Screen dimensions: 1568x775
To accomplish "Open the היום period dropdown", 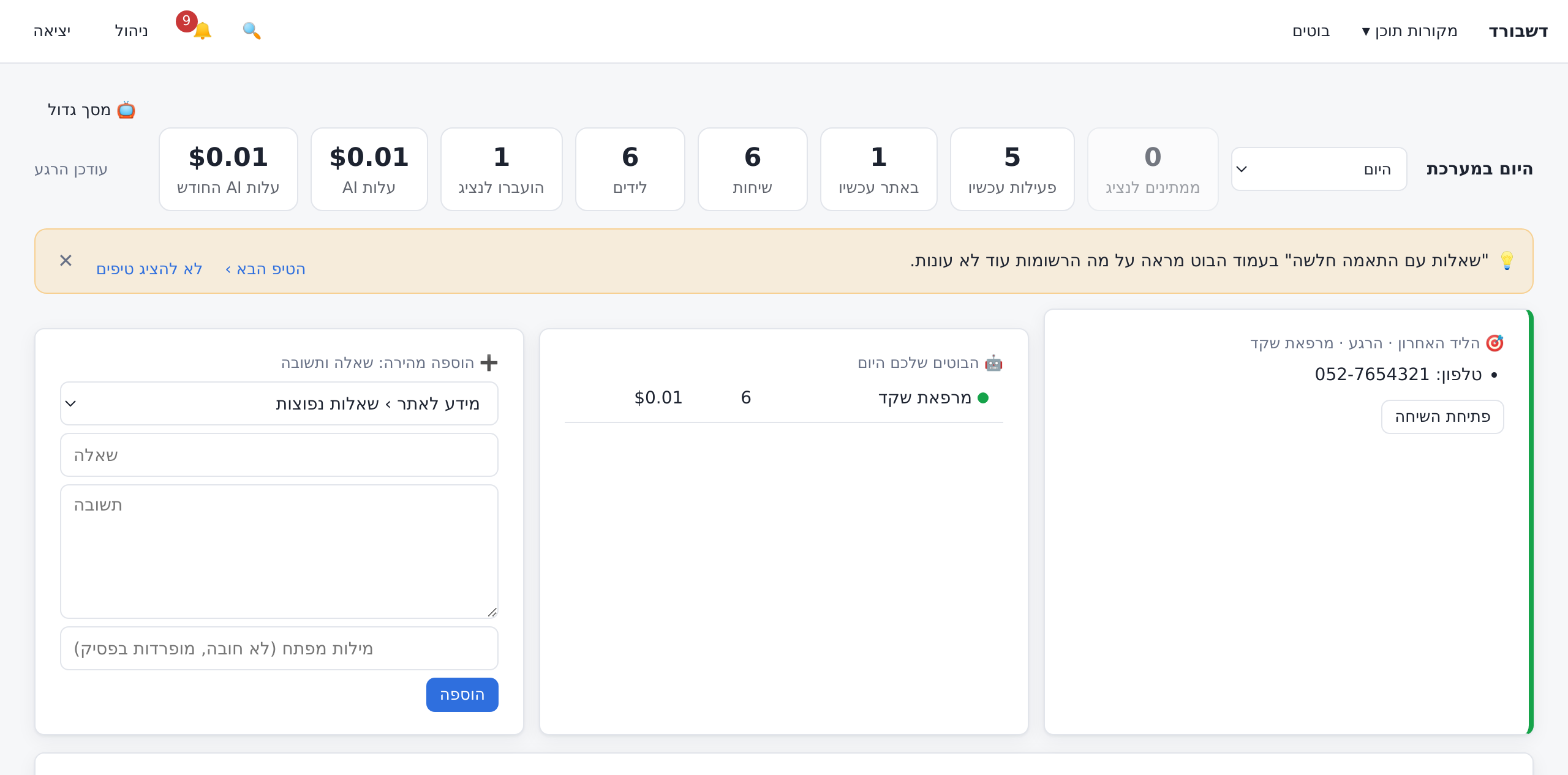I will coord(1319,169).
